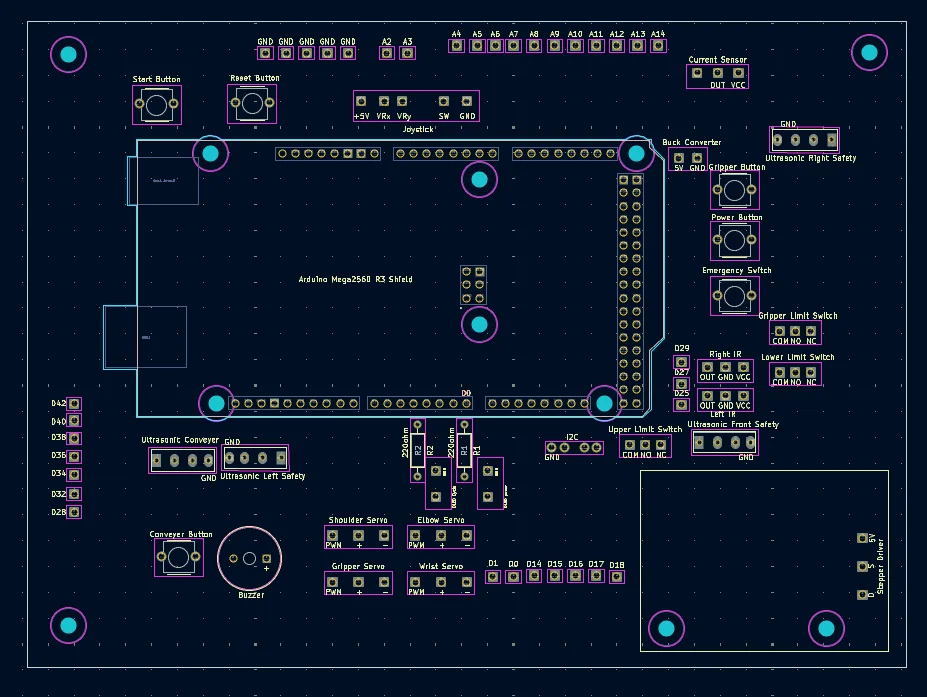Viewport: 927px width, 697px height.
Task: Click the Joystick SW pad
Action: coord(444,101)
